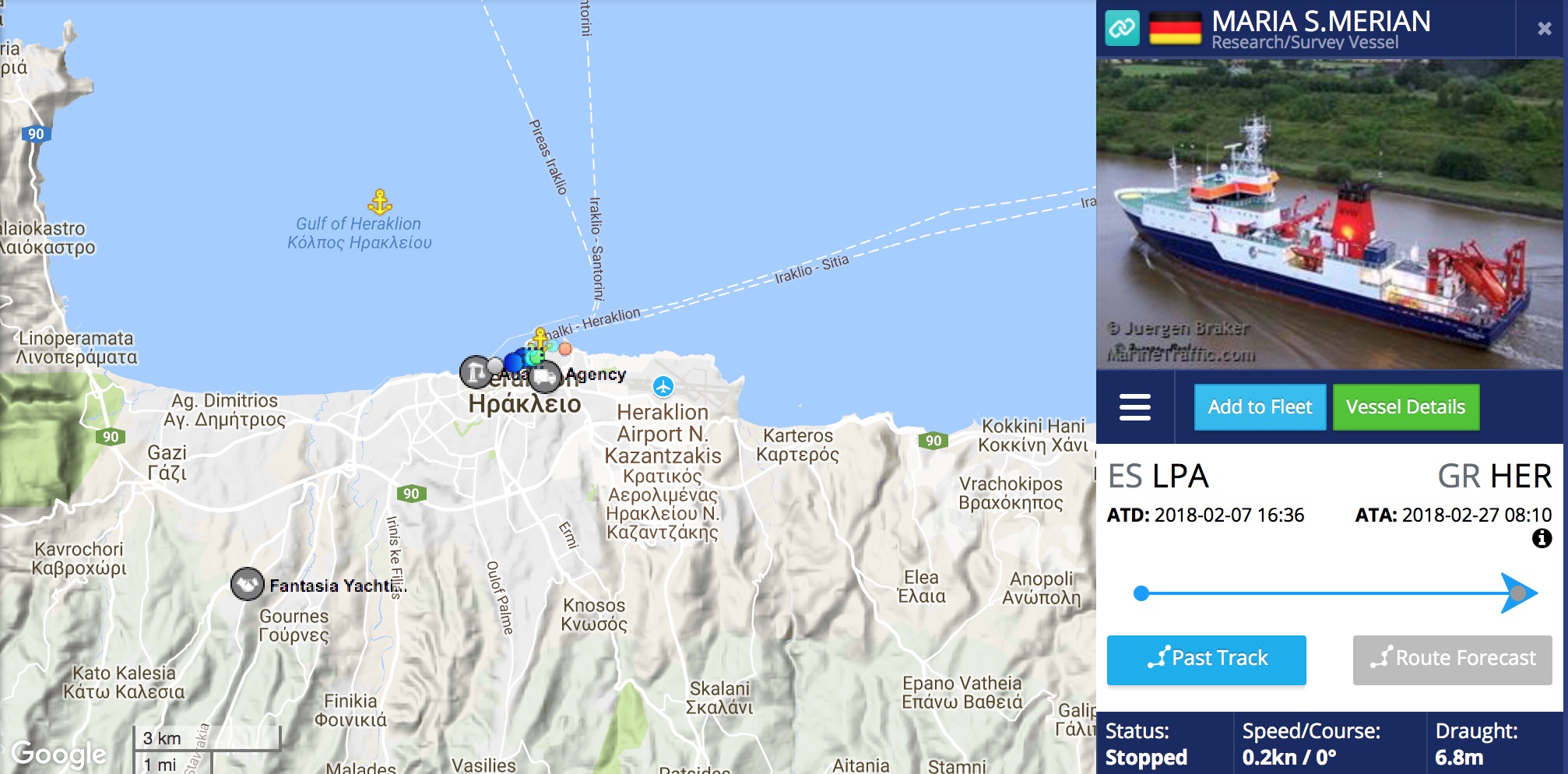Open the hamburger menu in vessel panel
Viewport: 1568px width, 774px height.
coord(1134,407)
